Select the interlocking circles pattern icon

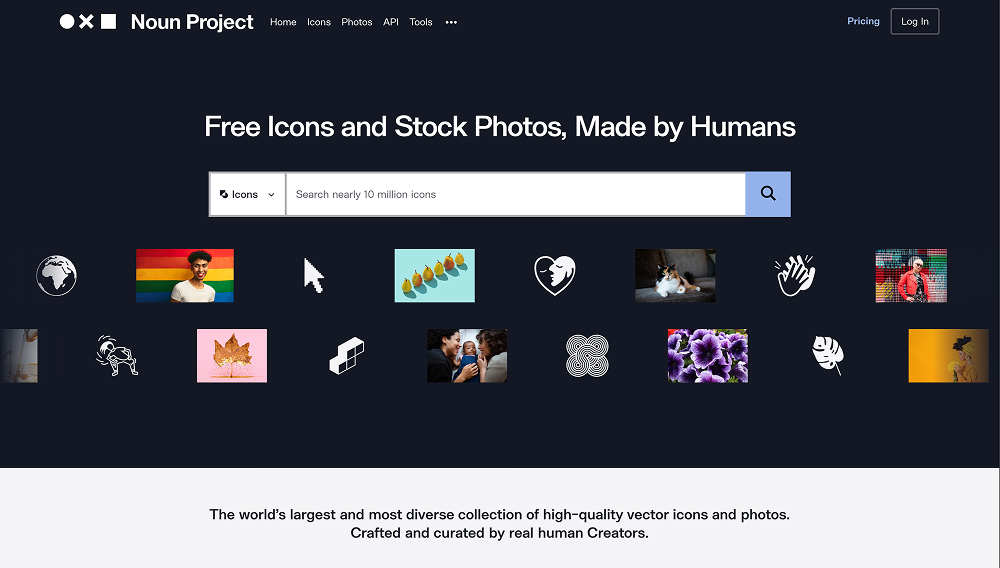tap(587, 356)
